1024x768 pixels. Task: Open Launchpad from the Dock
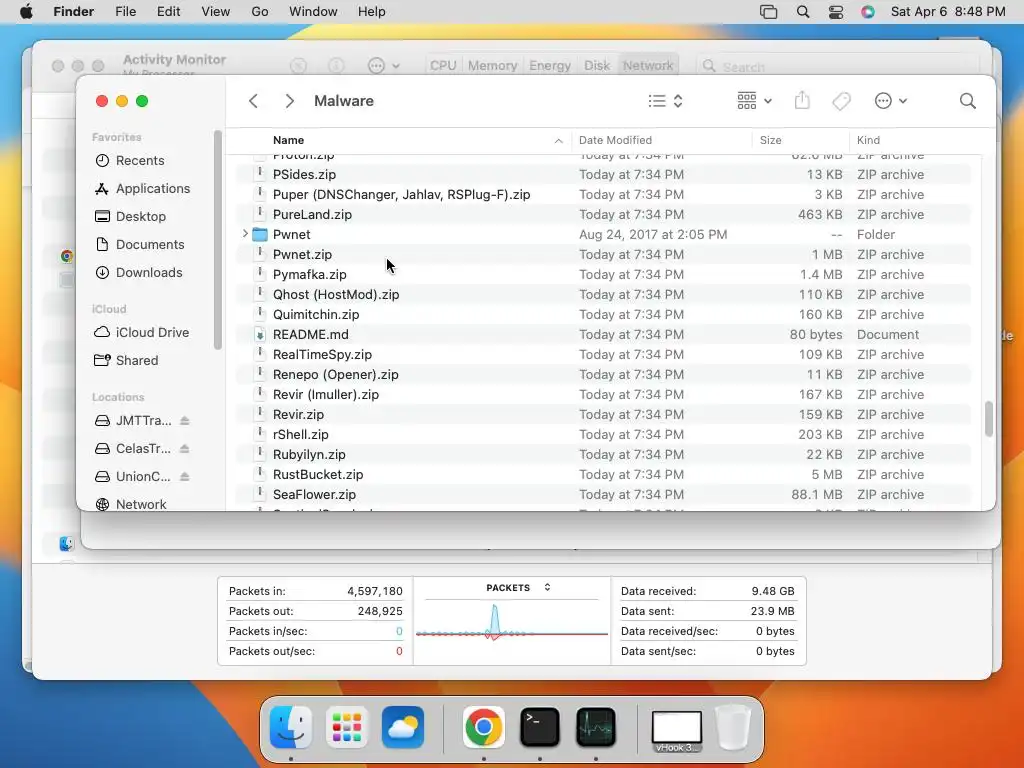point(347,727)
